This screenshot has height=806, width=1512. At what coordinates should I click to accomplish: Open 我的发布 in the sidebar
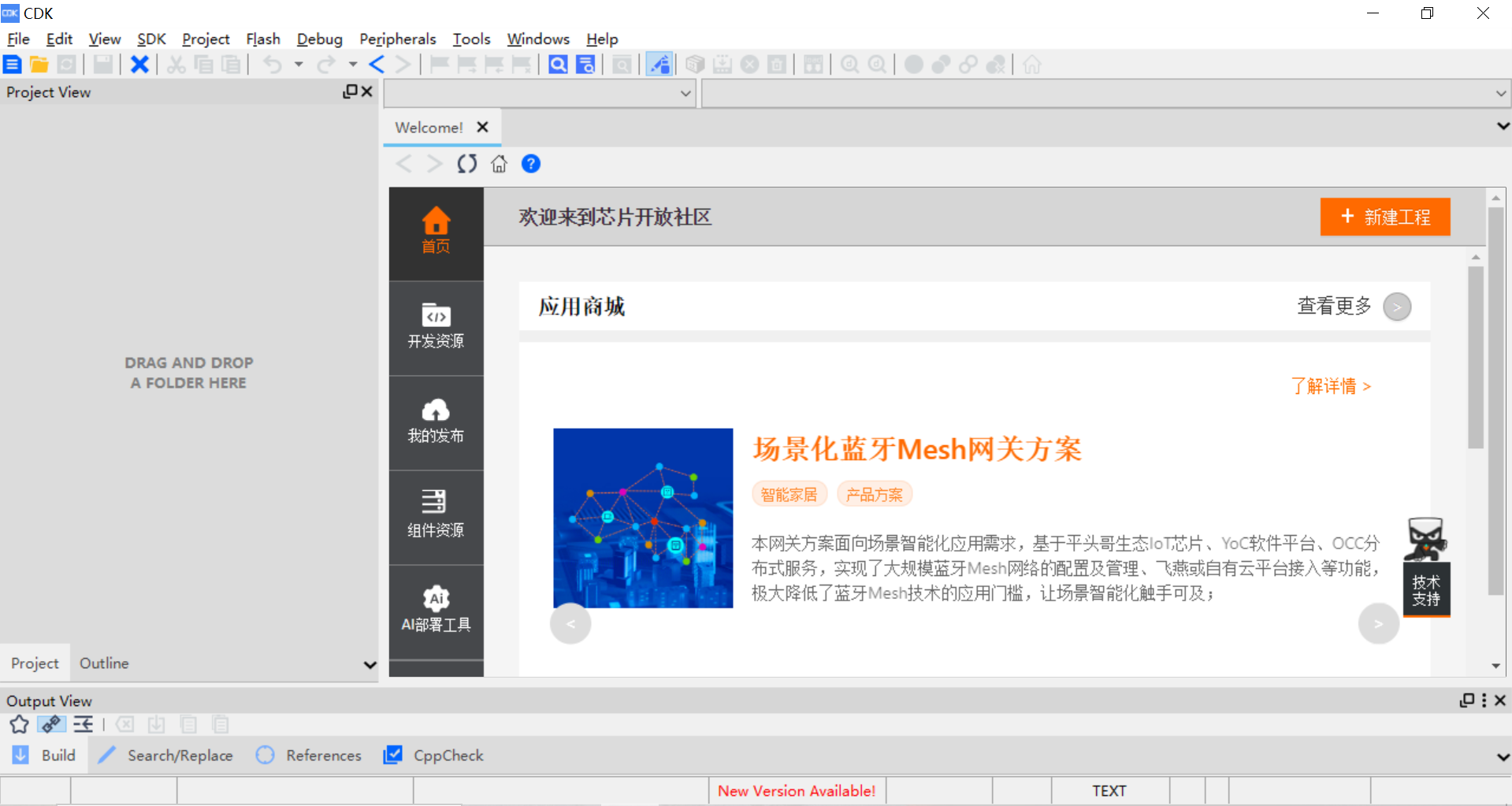436,422
